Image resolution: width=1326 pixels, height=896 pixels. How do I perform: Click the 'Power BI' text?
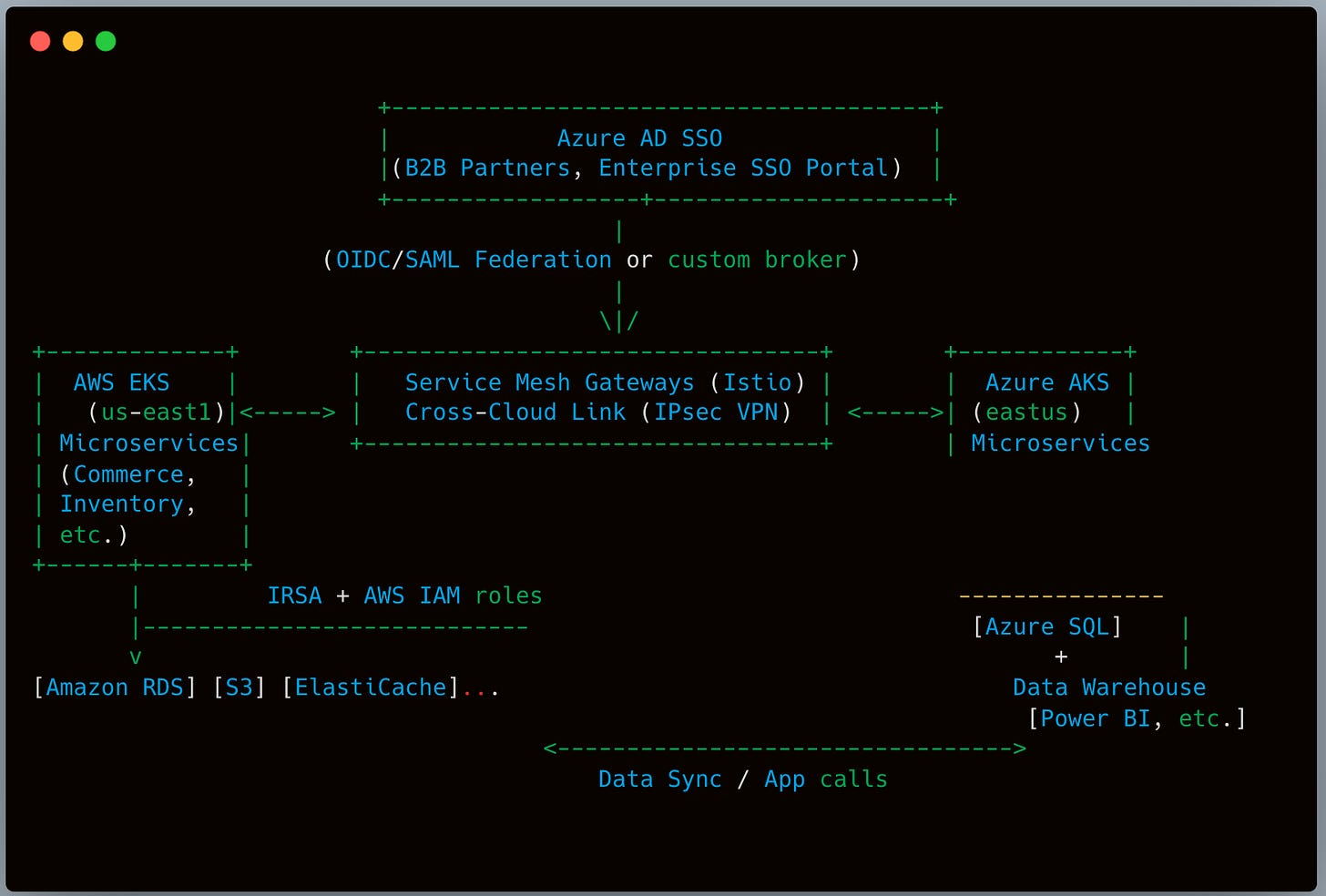1095,718
